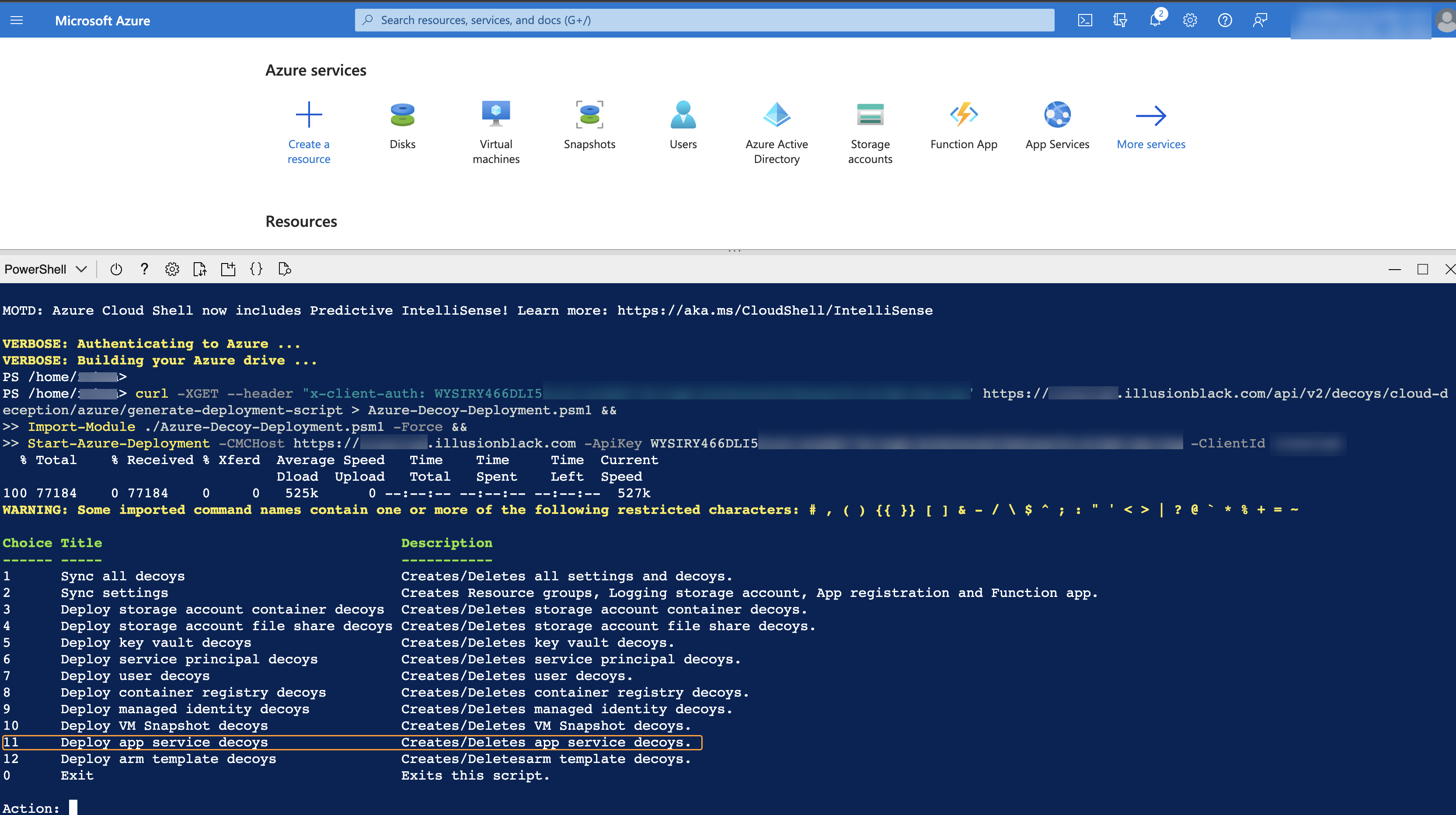Open a new Cloud Shell session
This screenshot has height=815, width=1456.
(x=228, y=269)
